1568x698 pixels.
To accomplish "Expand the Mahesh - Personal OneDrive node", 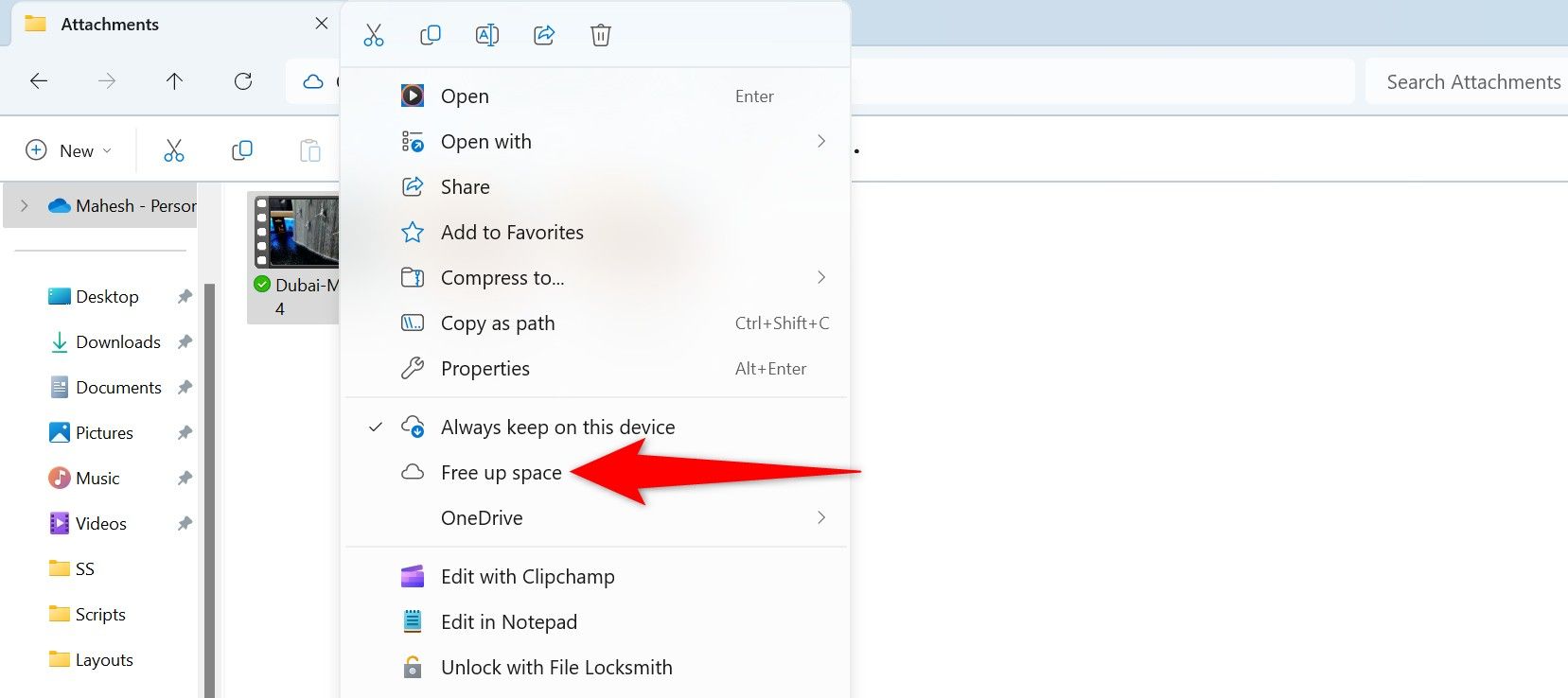I will coord(25,205).
